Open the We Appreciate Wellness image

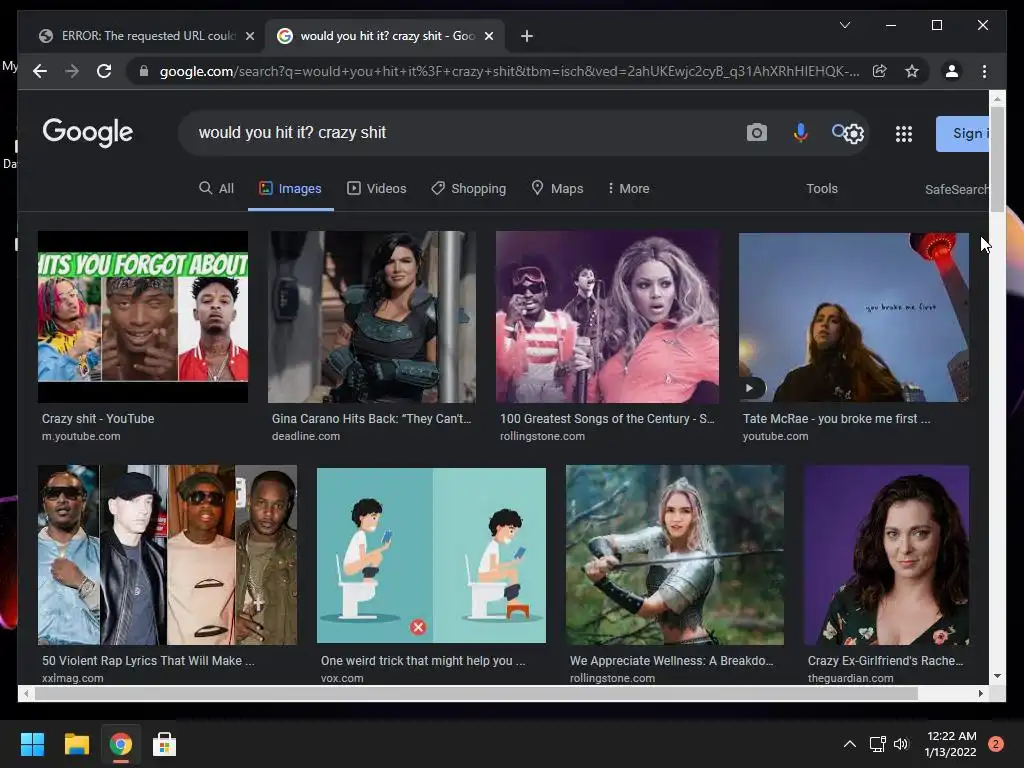pos(675,555)
